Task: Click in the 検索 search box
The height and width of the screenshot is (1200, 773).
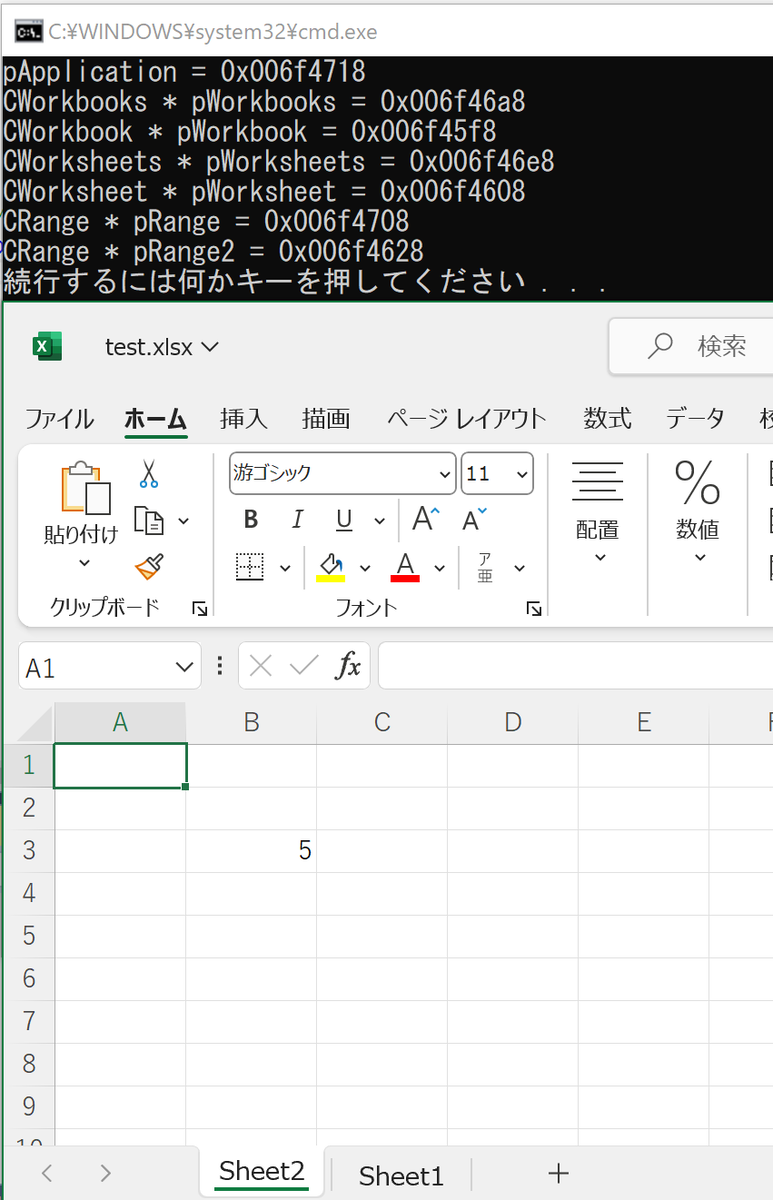Action: (691, 346)
